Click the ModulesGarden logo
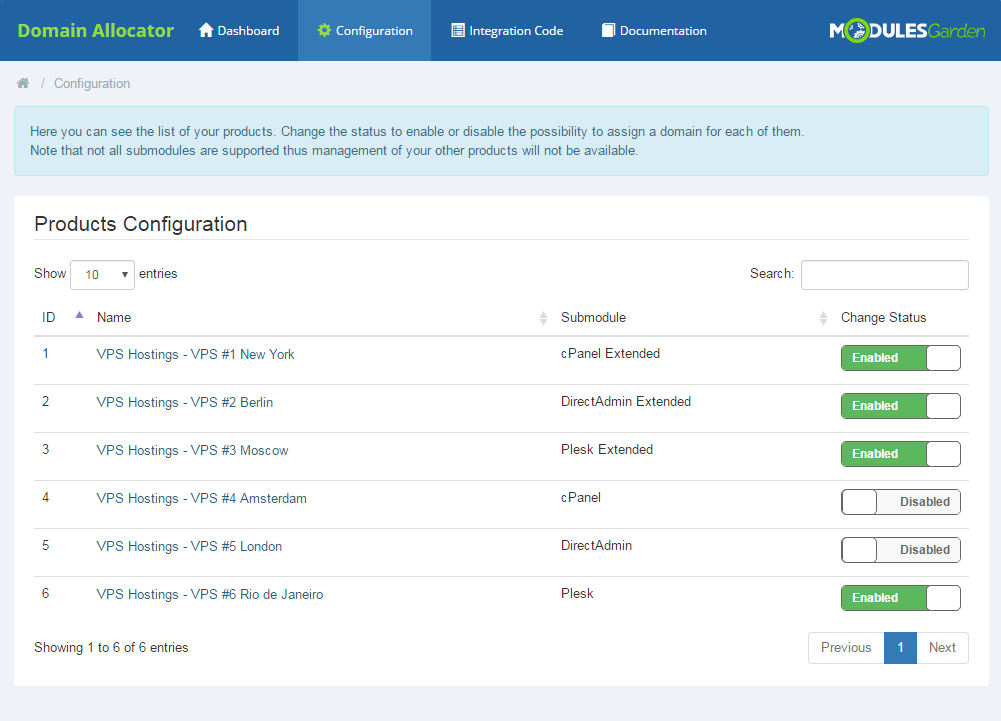This screenshot has height=721, width=1001. [x=907, y=30]
